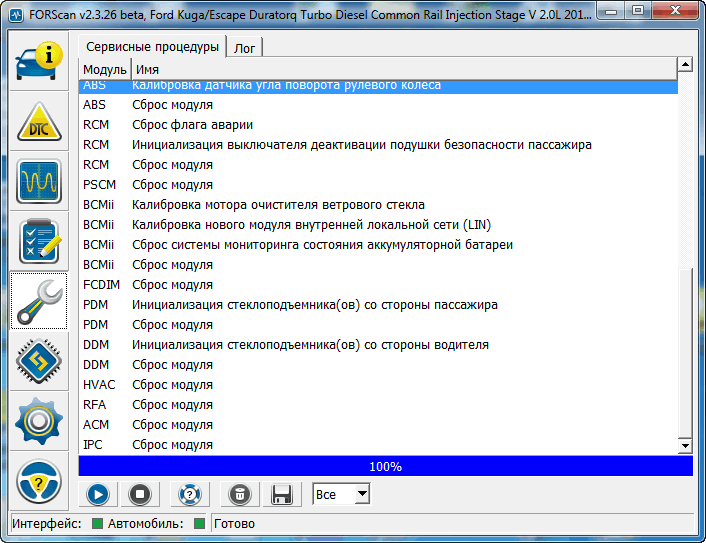Open the tests checklist section
This screenshot has width=706, height=543.
click(39, 241)
